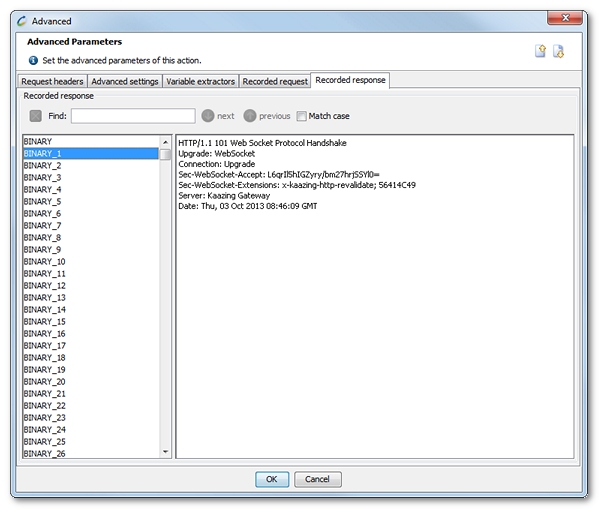Click the list scrollbar down arrow
599x509 pixels.
point(165,451)
